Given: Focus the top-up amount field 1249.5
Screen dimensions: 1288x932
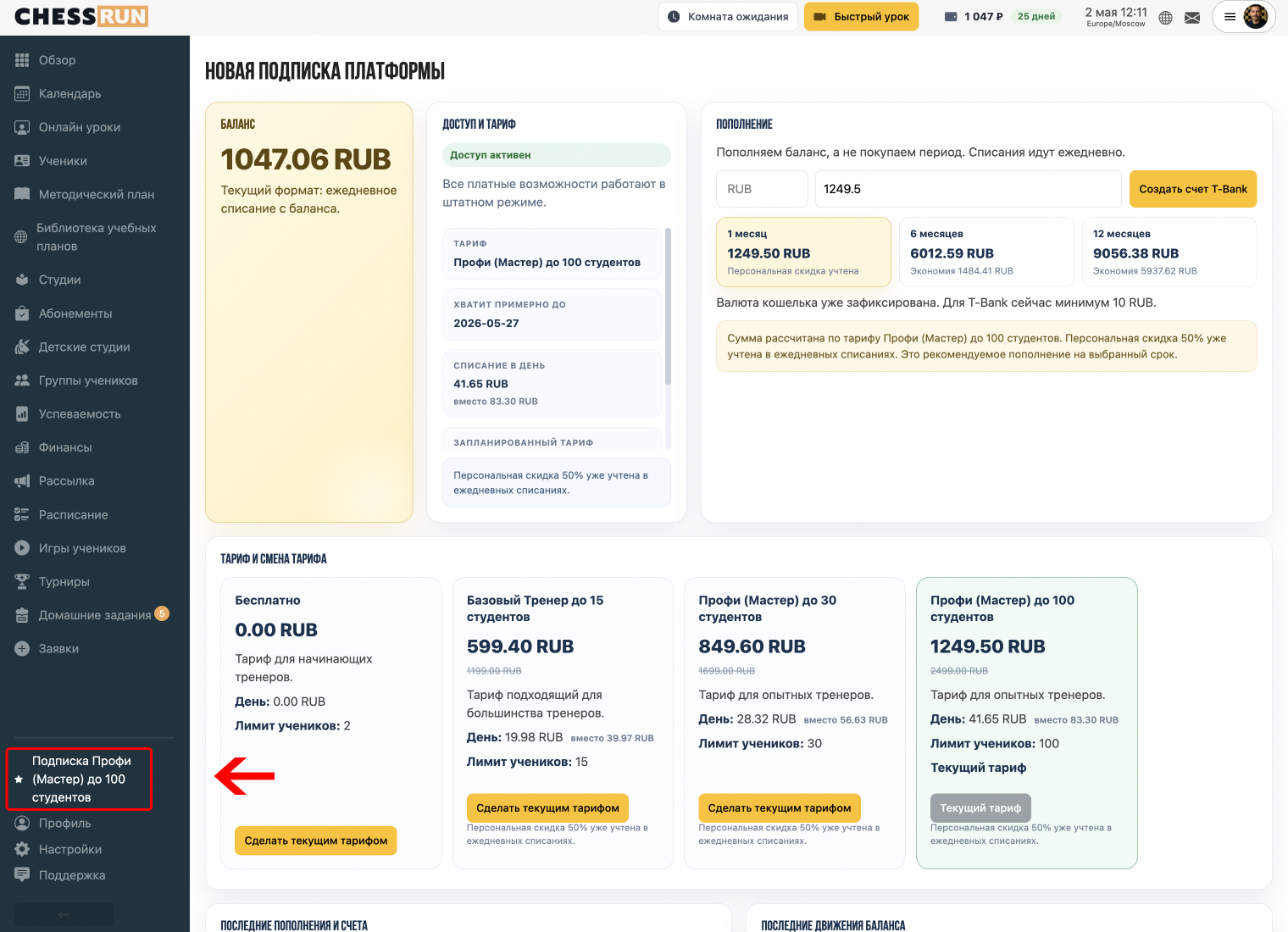Looking at the screenshot, I should tap(969, 189).
